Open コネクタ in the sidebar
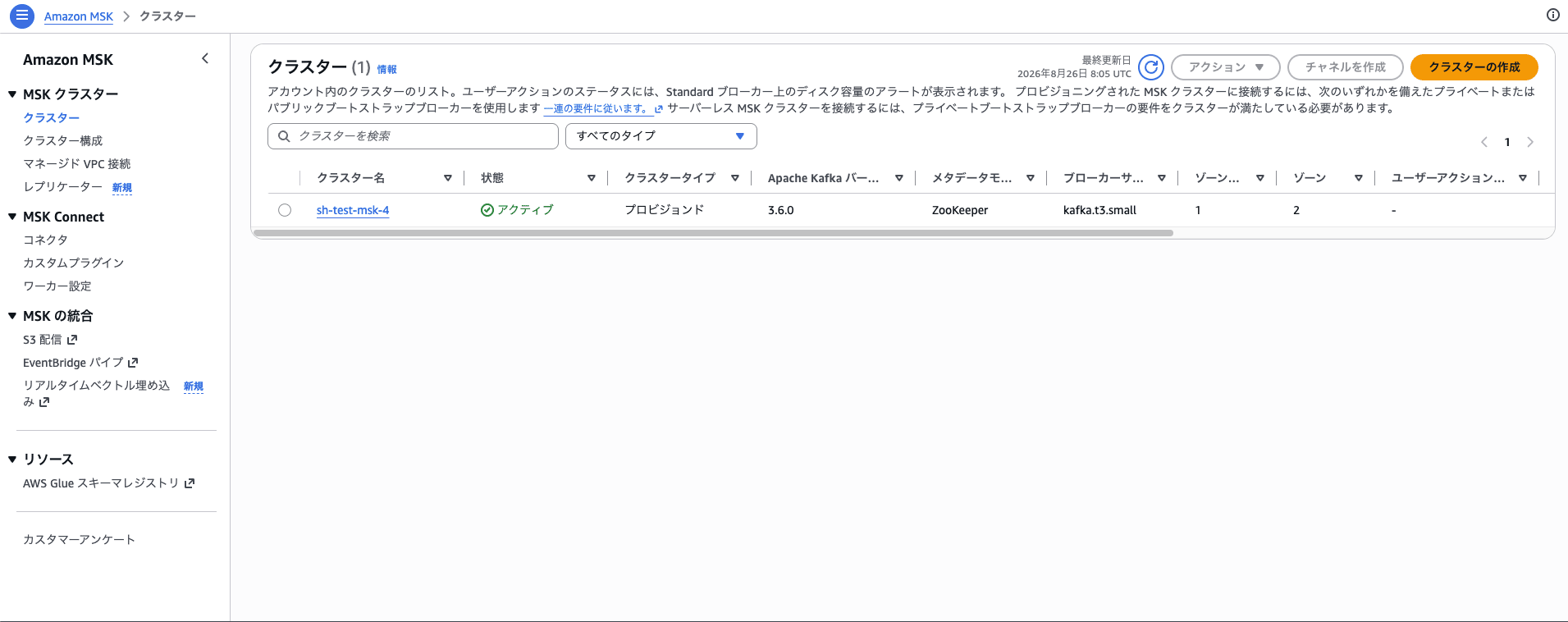 pos(45,240)
